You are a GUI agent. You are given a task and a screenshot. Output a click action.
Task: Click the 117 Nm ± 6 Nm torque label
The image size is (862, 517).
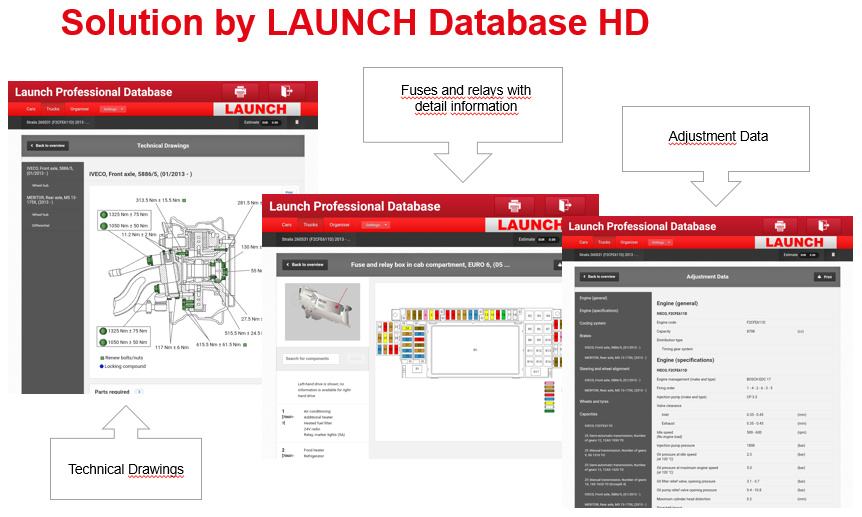point(172,347)
